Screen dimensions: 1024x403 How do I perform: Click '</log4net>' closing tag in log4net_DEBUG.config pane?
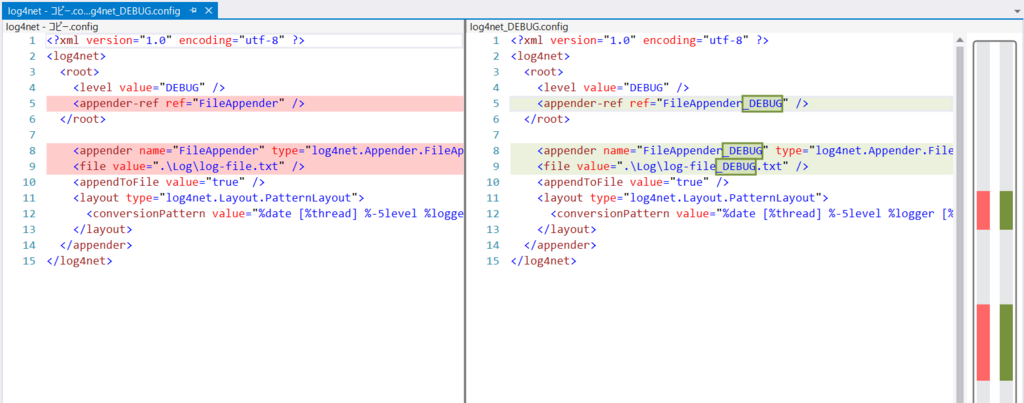pos(544,261)
